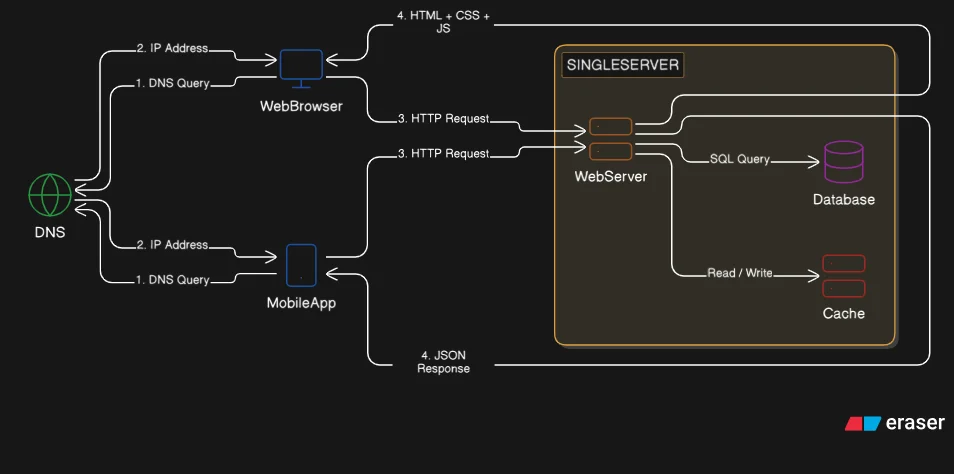
Task: Click the SQL Query connector label
Action: (740, 159)
